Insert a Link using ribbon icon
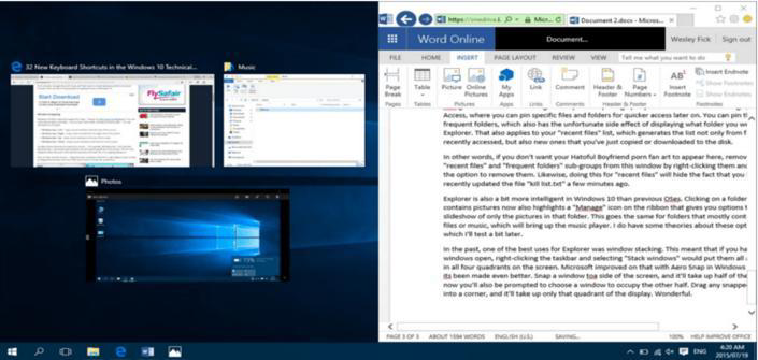This screenshot has width=758, height=360. tap(535, 80)
